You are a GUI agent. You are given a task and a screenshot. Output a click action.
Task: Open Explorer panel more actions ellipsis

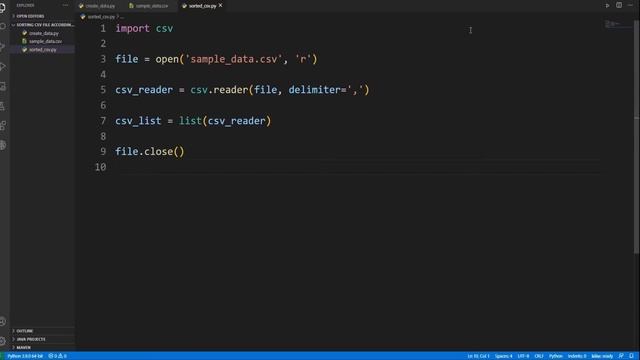point(65,5)
